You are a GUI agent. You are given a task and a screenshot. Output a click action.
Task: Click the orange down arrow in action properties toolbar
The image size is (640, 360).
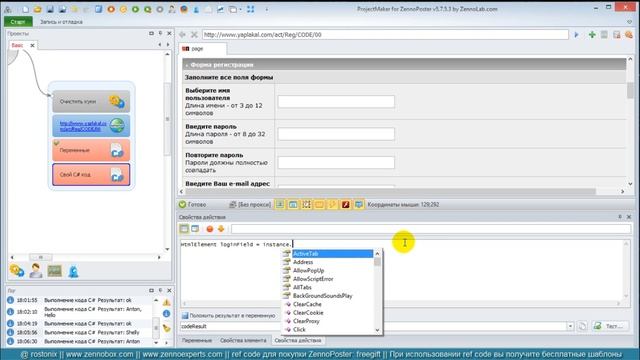click(x=221, y=229)
